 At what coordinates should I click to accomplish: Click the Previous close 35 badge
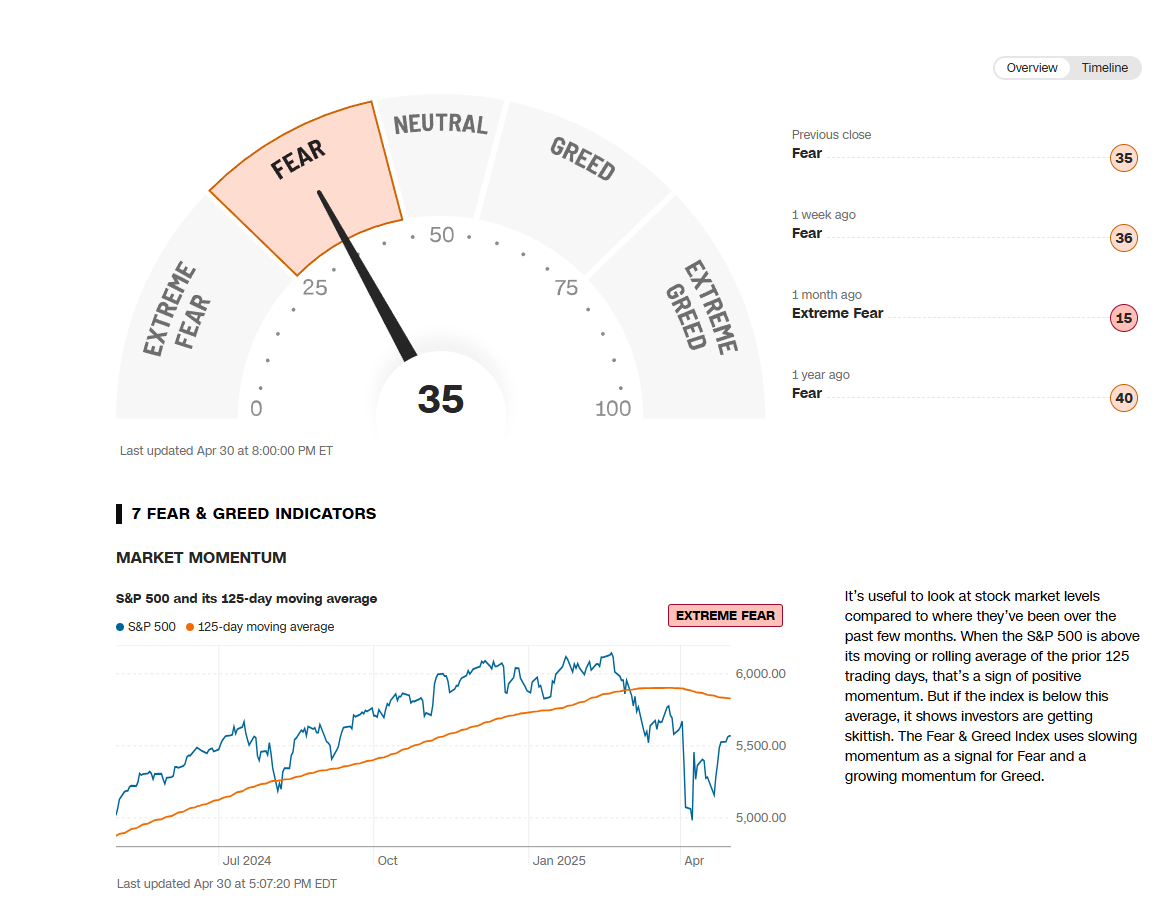(x=1124, y=158)
